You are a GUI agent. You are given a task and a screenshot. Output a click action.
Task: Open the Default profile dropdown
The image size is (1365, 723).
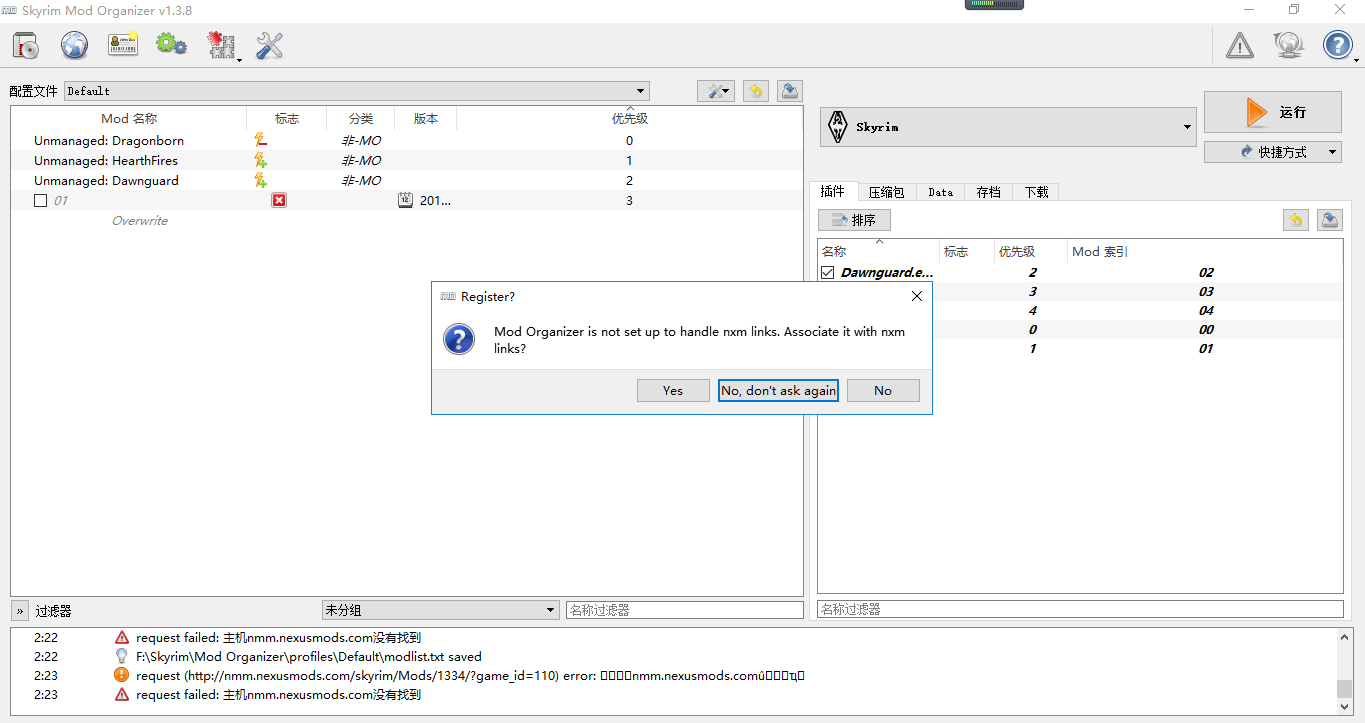click(x=357, y=91)
